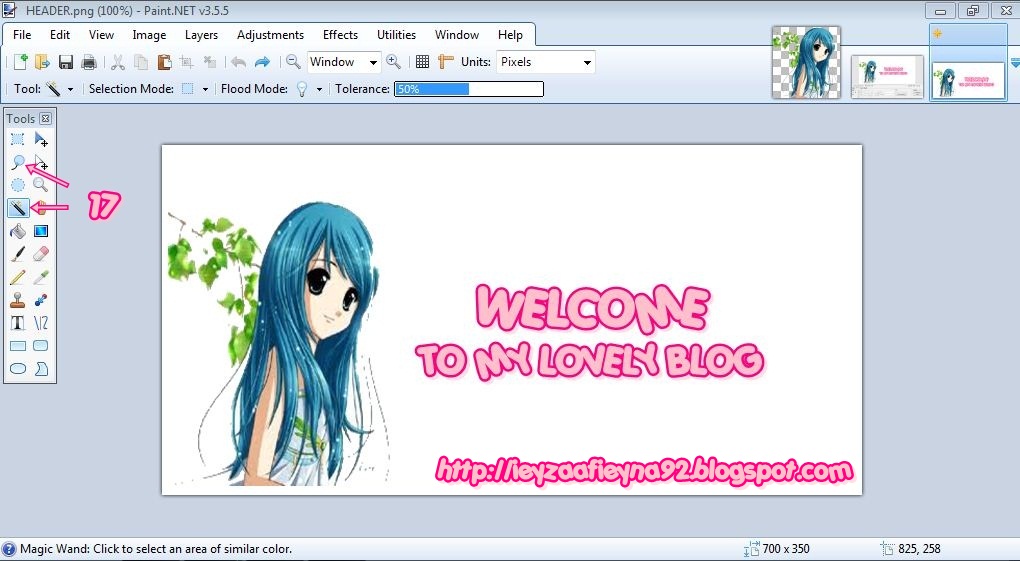
Task: Switch to the anime girl transparent thumbnail
Action: pos(806,62)
